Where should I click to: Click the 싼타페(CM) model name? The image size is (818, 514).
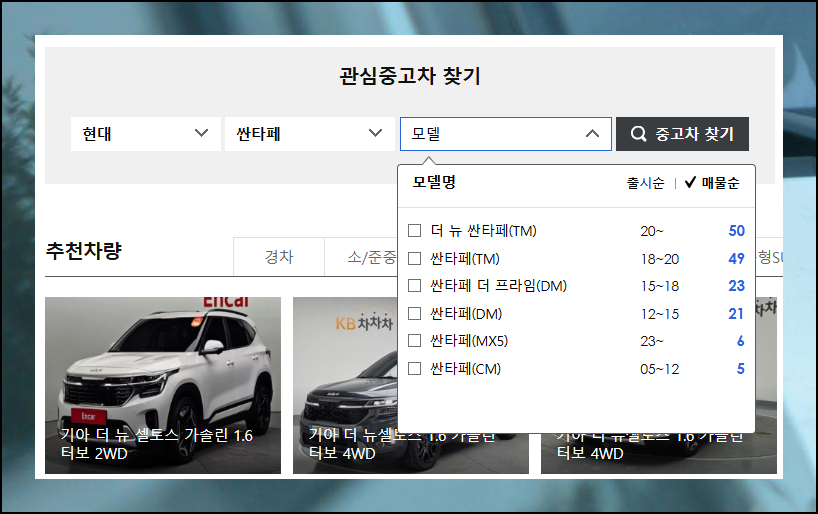point(465,368)
